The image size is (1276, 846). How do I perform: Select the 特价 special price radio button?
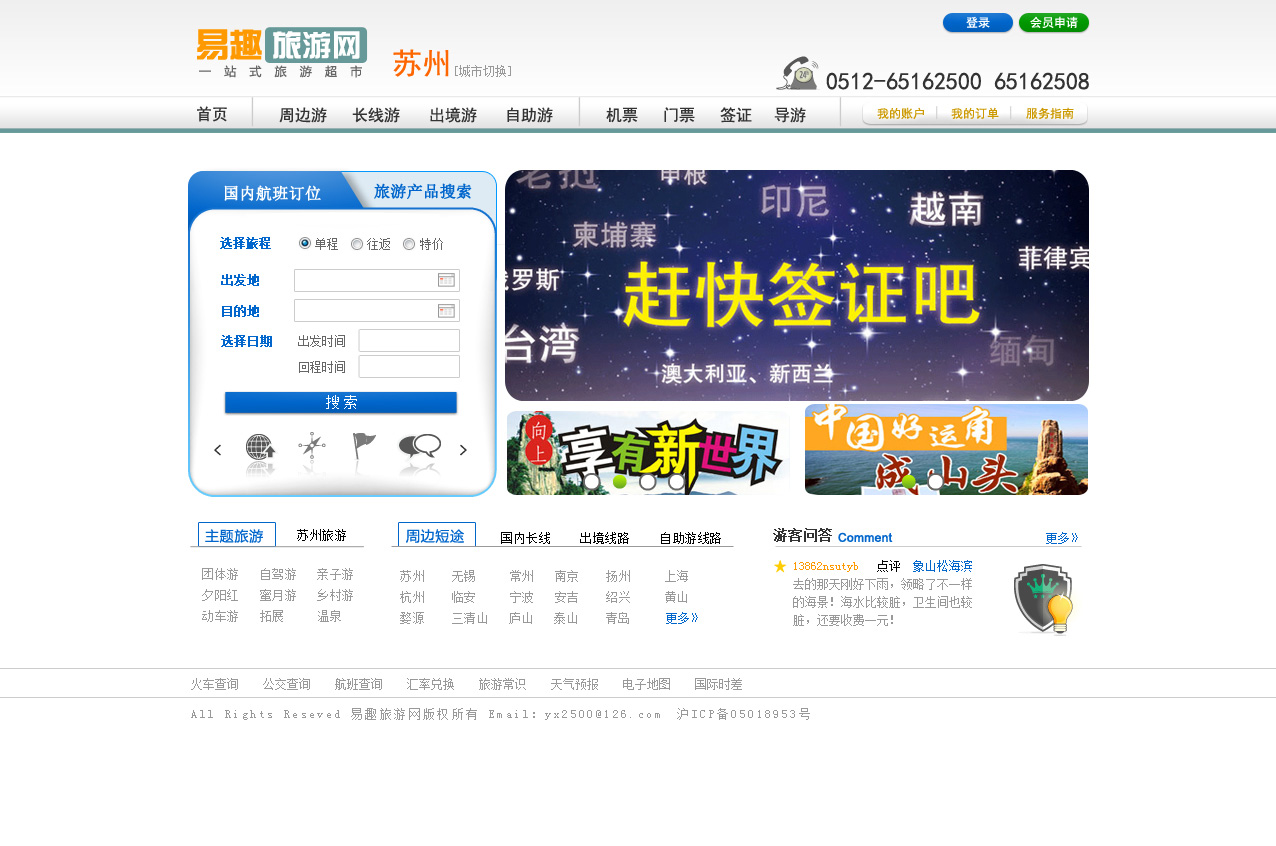[409, 244]
